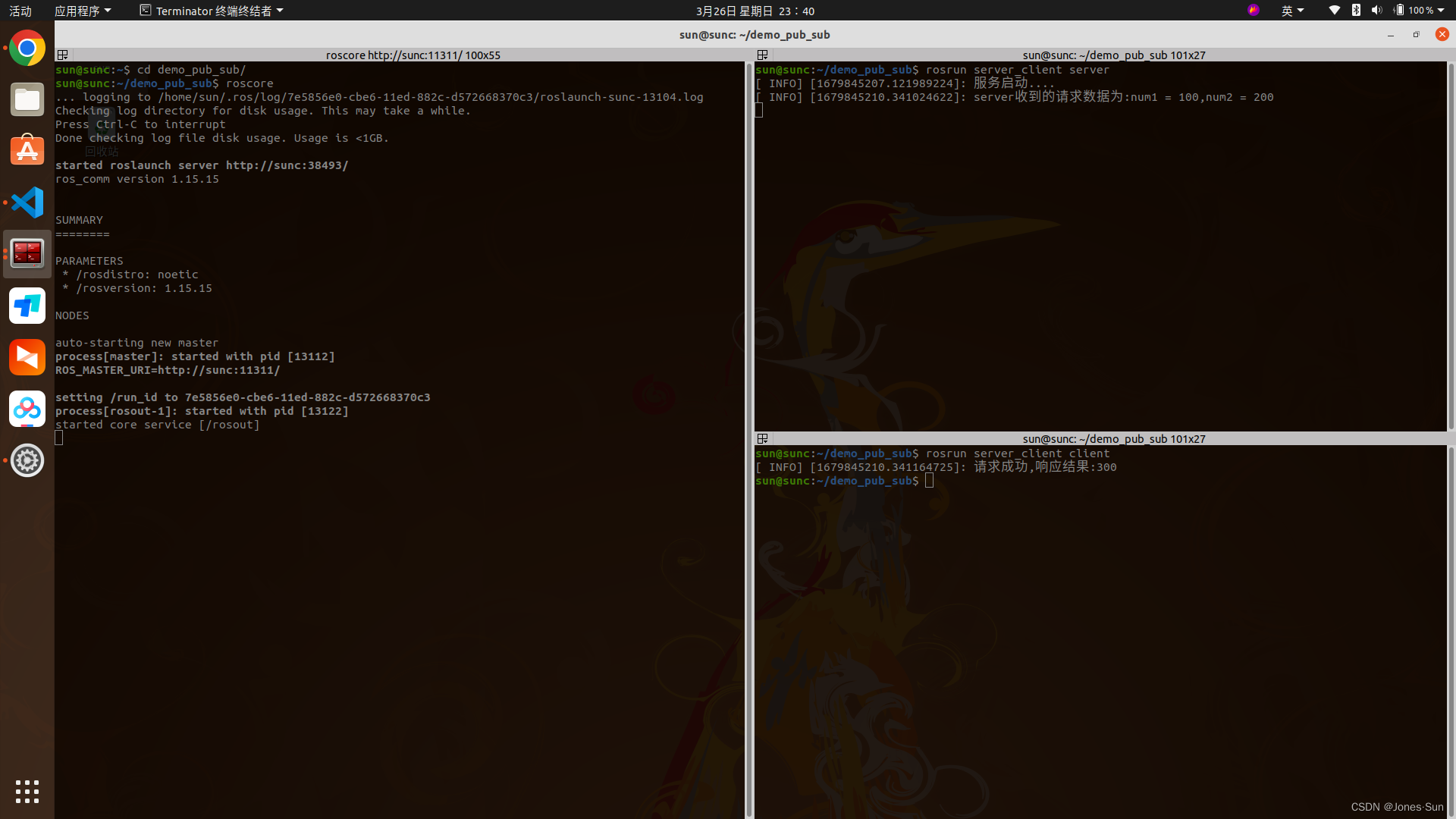The width and height of the screenshot is (1456, 819).
Task: Click the server pane's group icon
Action: click(x=763, y=55)
